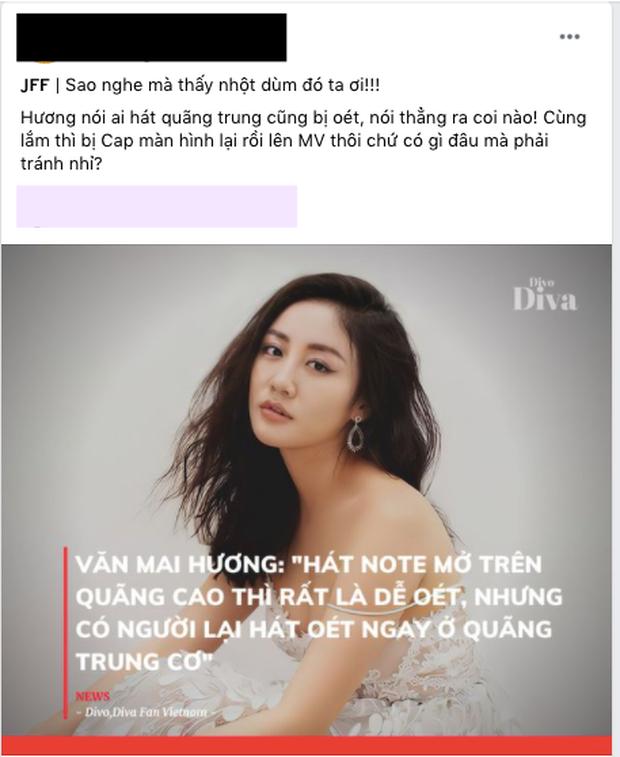Click the Divo Diva logo watermark
The image size is (620, 757).
tap(545, 294)
